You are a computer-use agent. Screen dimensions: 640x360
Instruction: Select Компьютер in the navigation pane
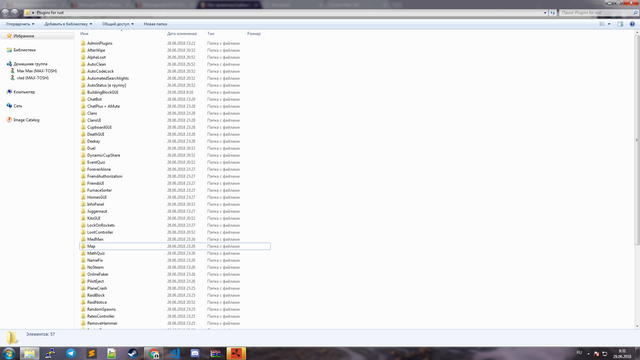[x=24, y=92]
